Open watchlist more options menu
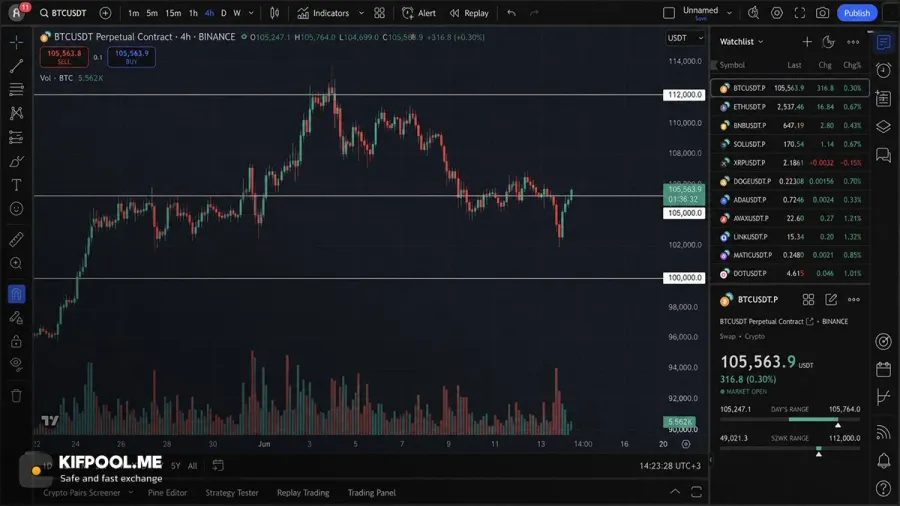900x506 pixels. pos(853,41)
